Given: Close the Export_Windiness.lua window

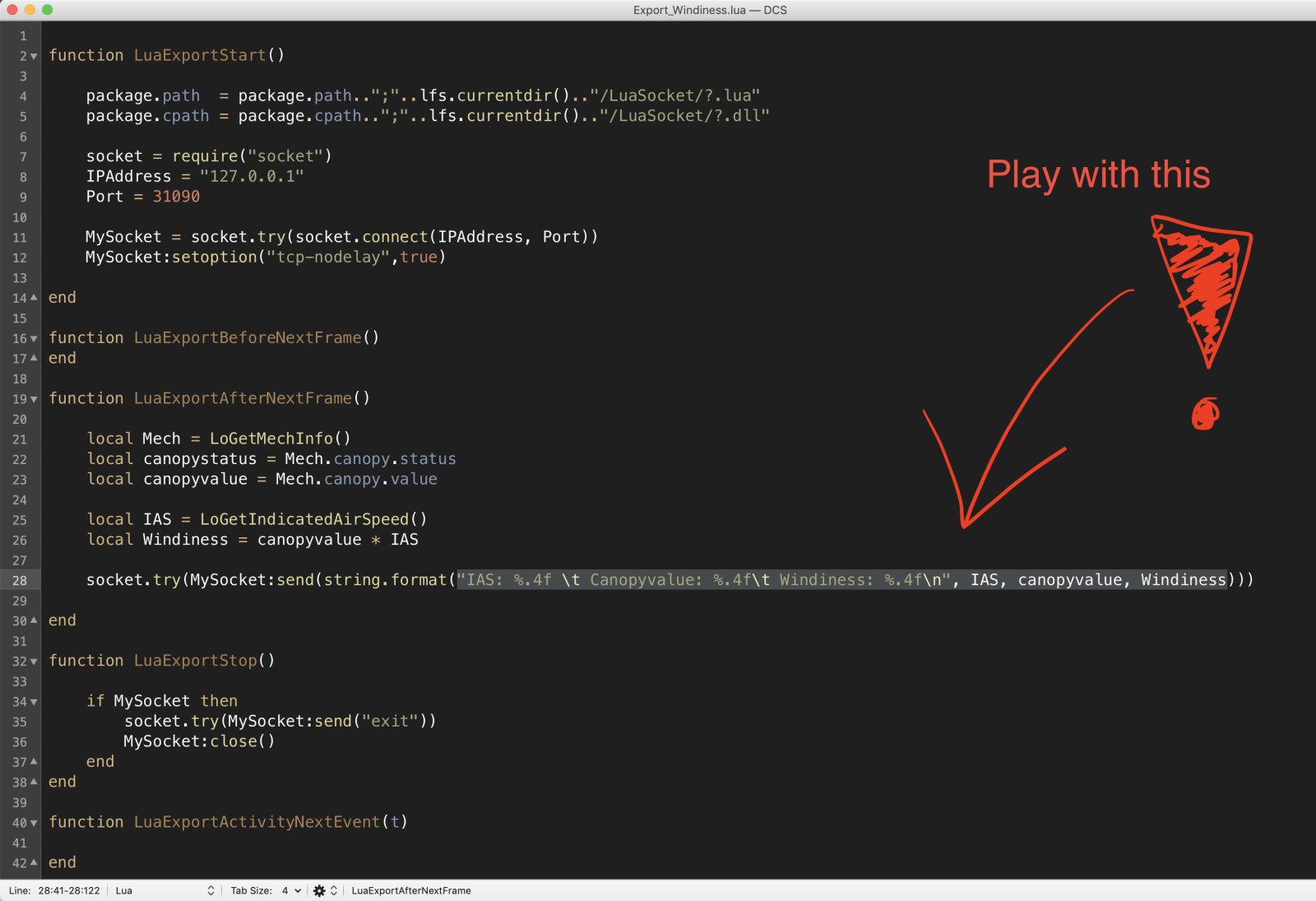Looking at the screenshot, I should tap(12, 10).
